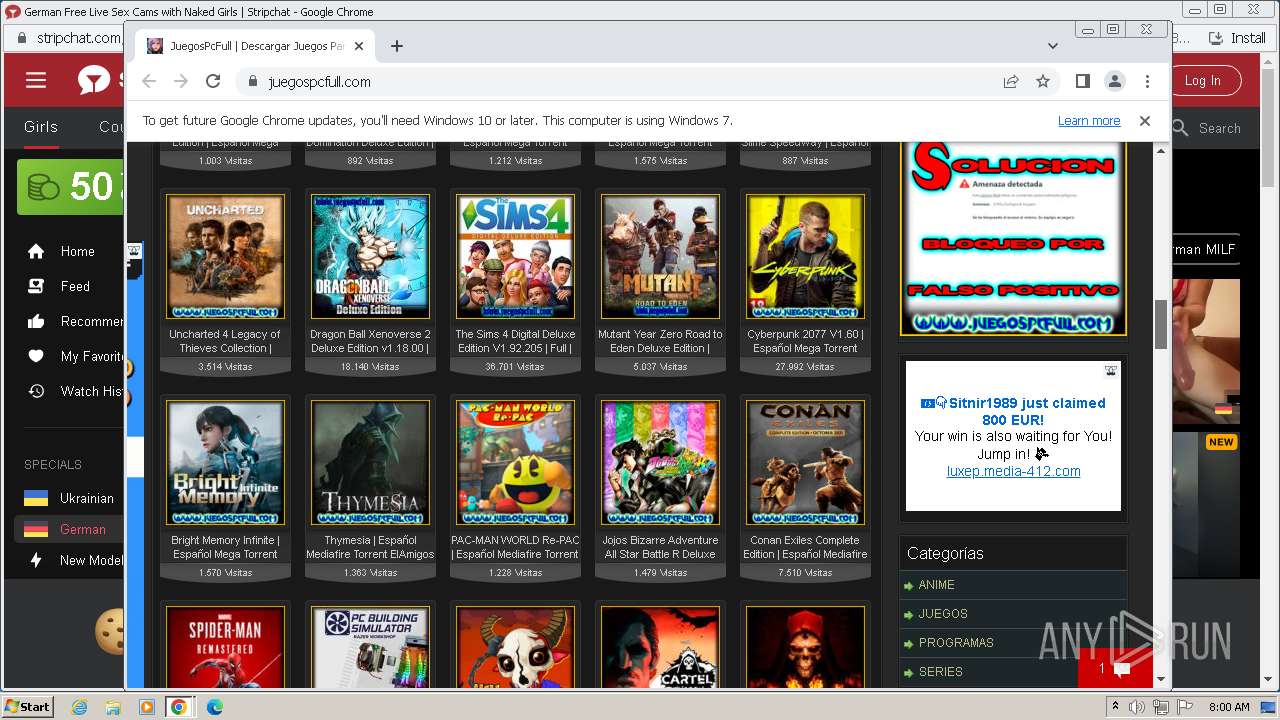The image size is (1280, 720).
Task: Open Spider-Man Remastered cover image
Action: [x=225, y=647]
